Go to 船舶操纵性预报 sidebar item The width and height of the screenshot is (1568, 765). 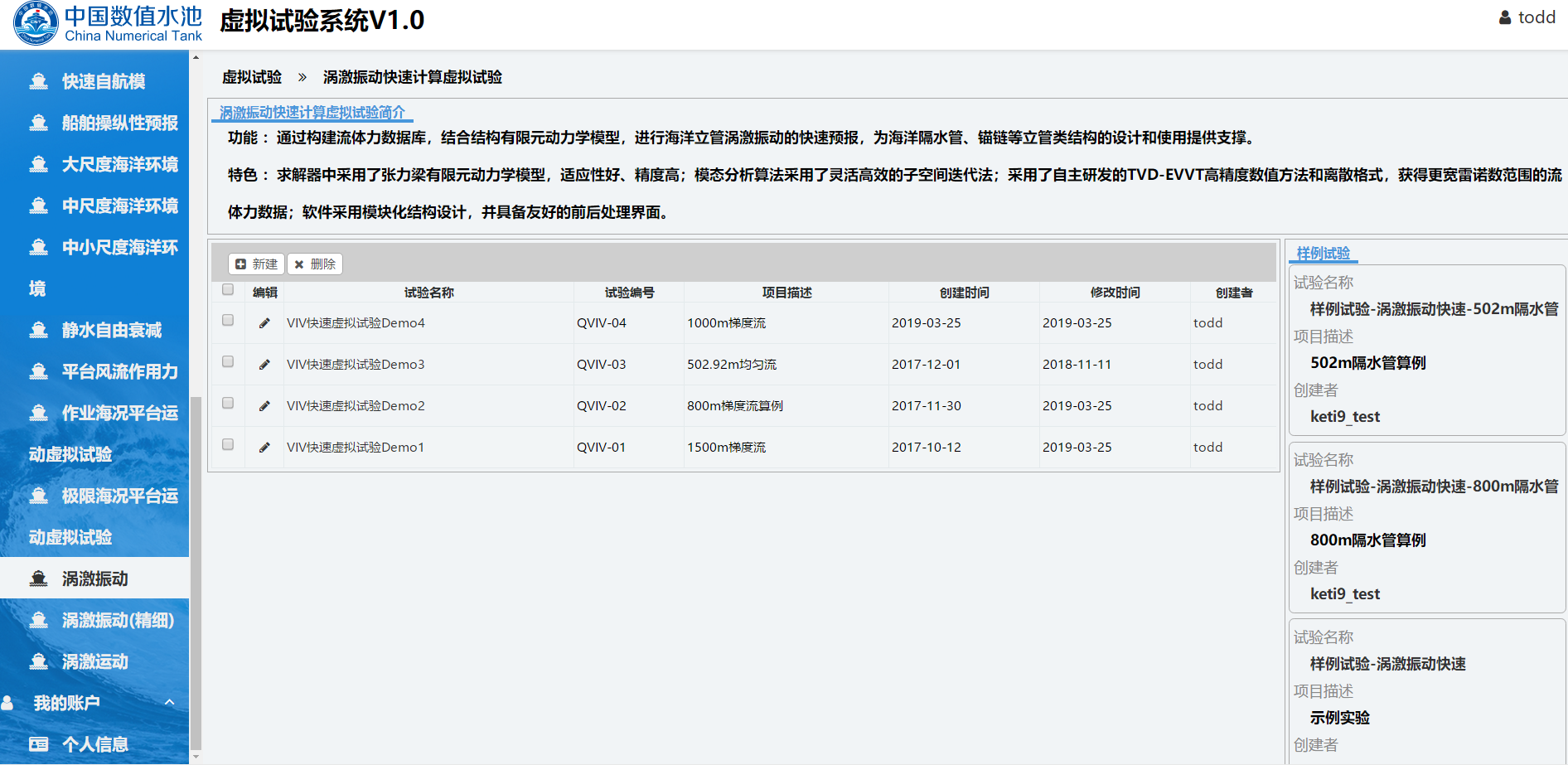(x=119, y=123)
